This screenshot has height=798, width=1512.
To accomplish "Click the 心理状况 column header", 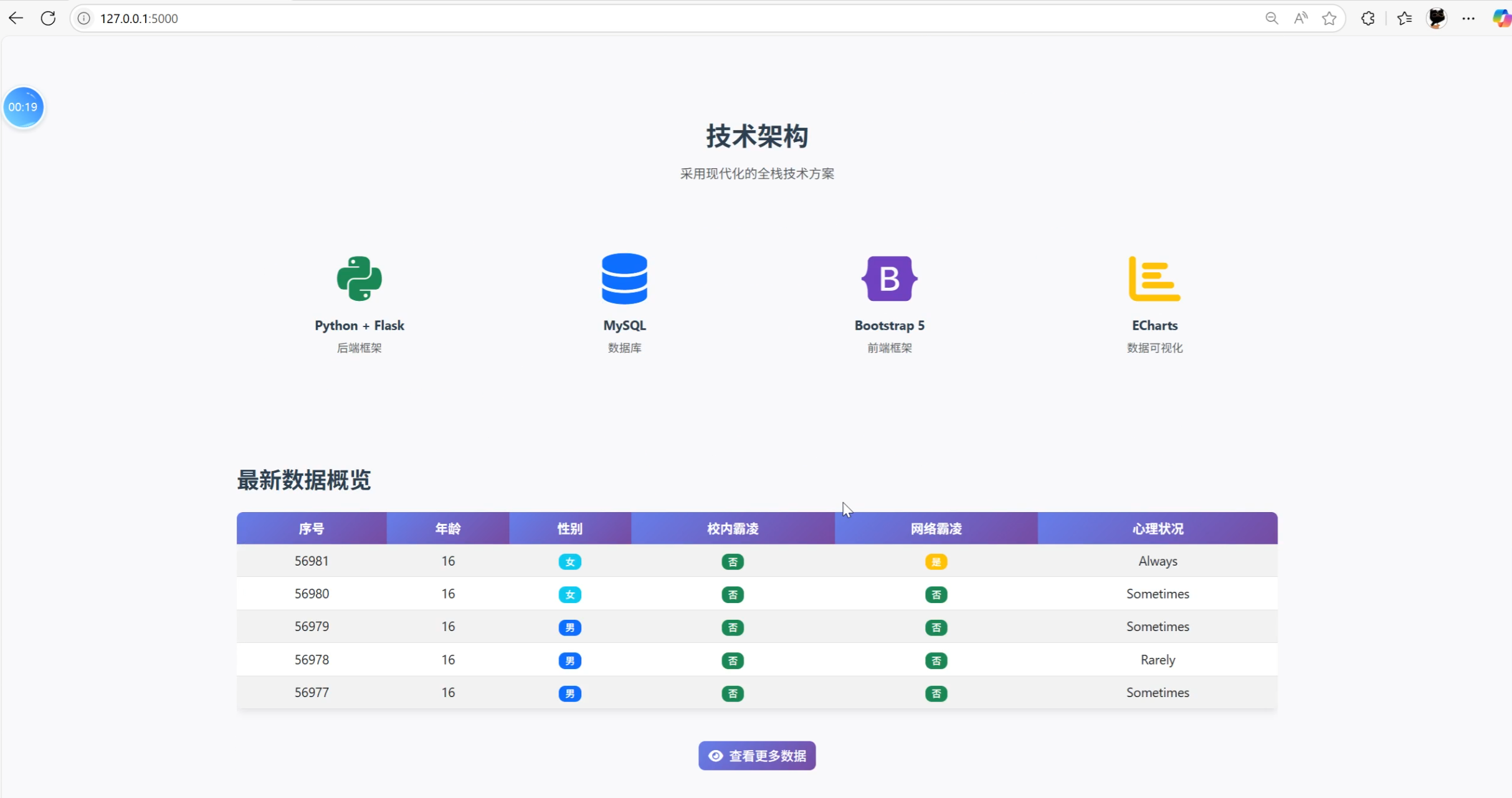I will click(1158, 528).
